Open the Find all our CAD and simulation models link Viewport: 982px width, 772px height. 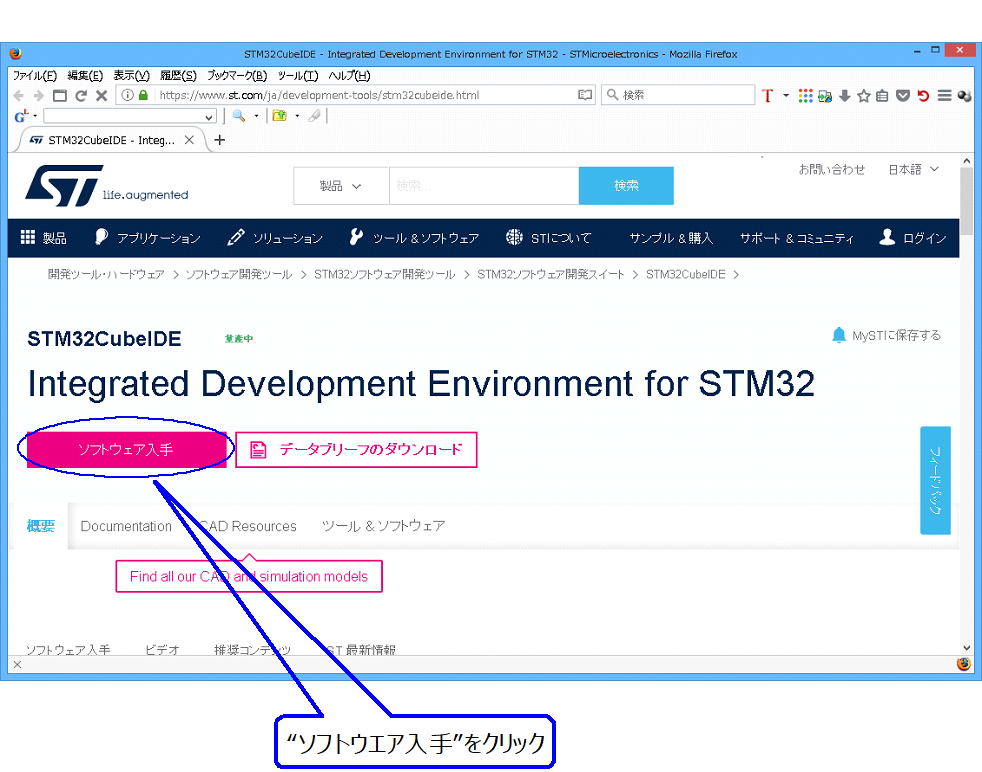point(248,576)
